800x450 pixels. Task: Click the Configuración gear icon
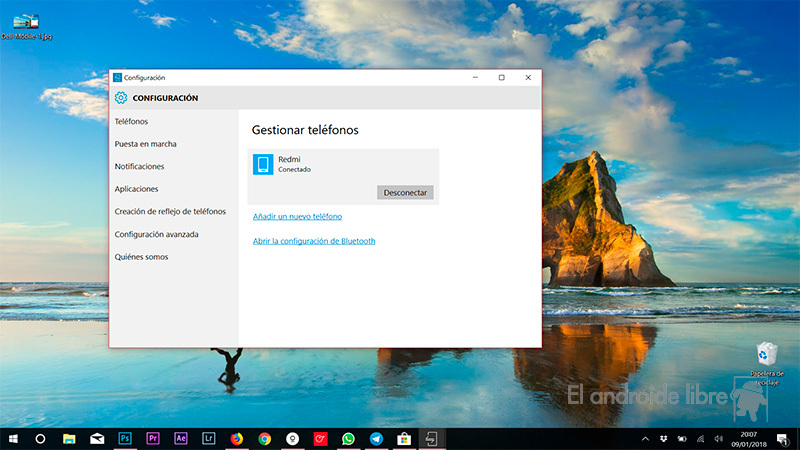coord(121,98)
